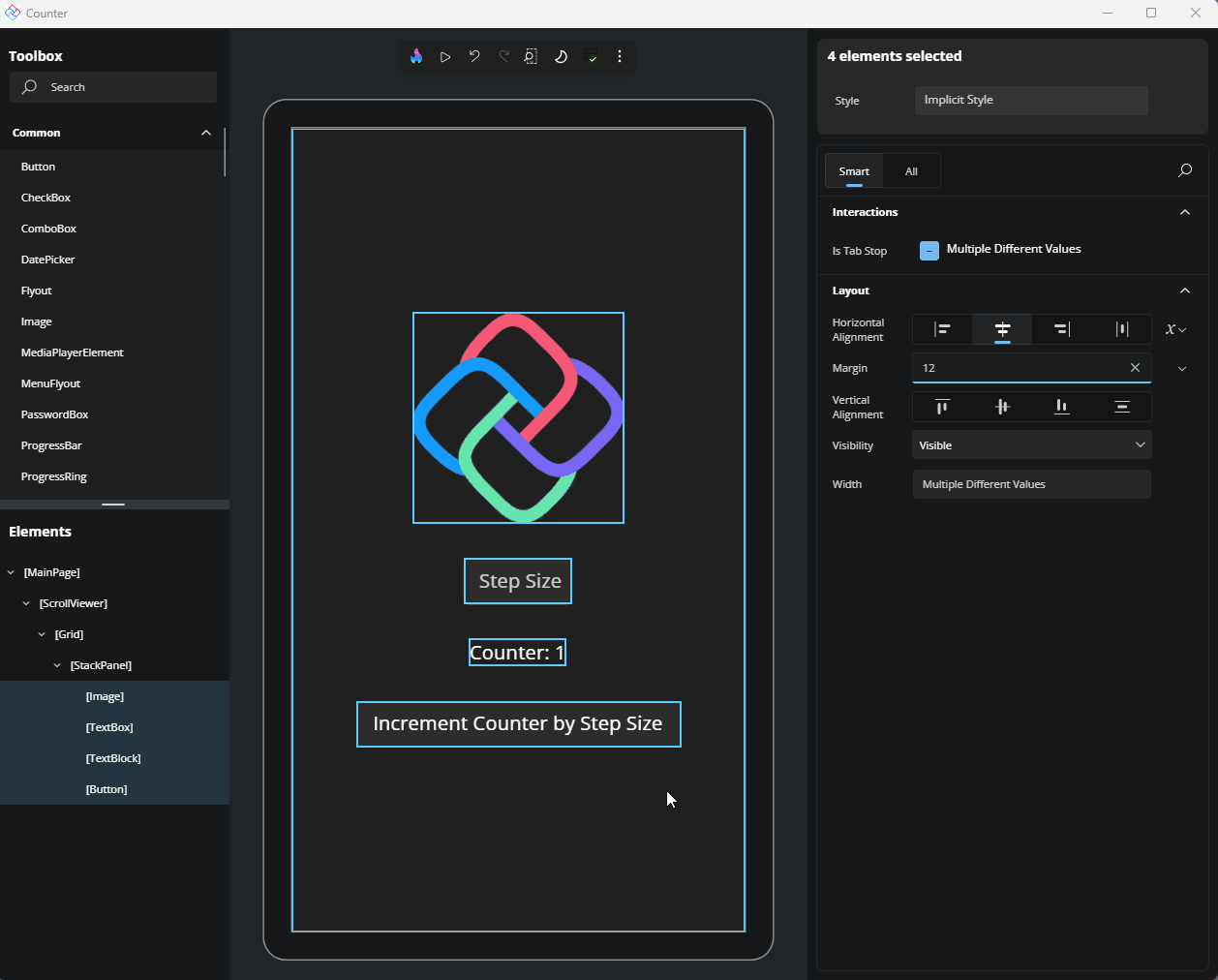Switch to the All properties tab
This screenshot has height=980, width=1218.
pyautogui.click(x=911, y=171)
